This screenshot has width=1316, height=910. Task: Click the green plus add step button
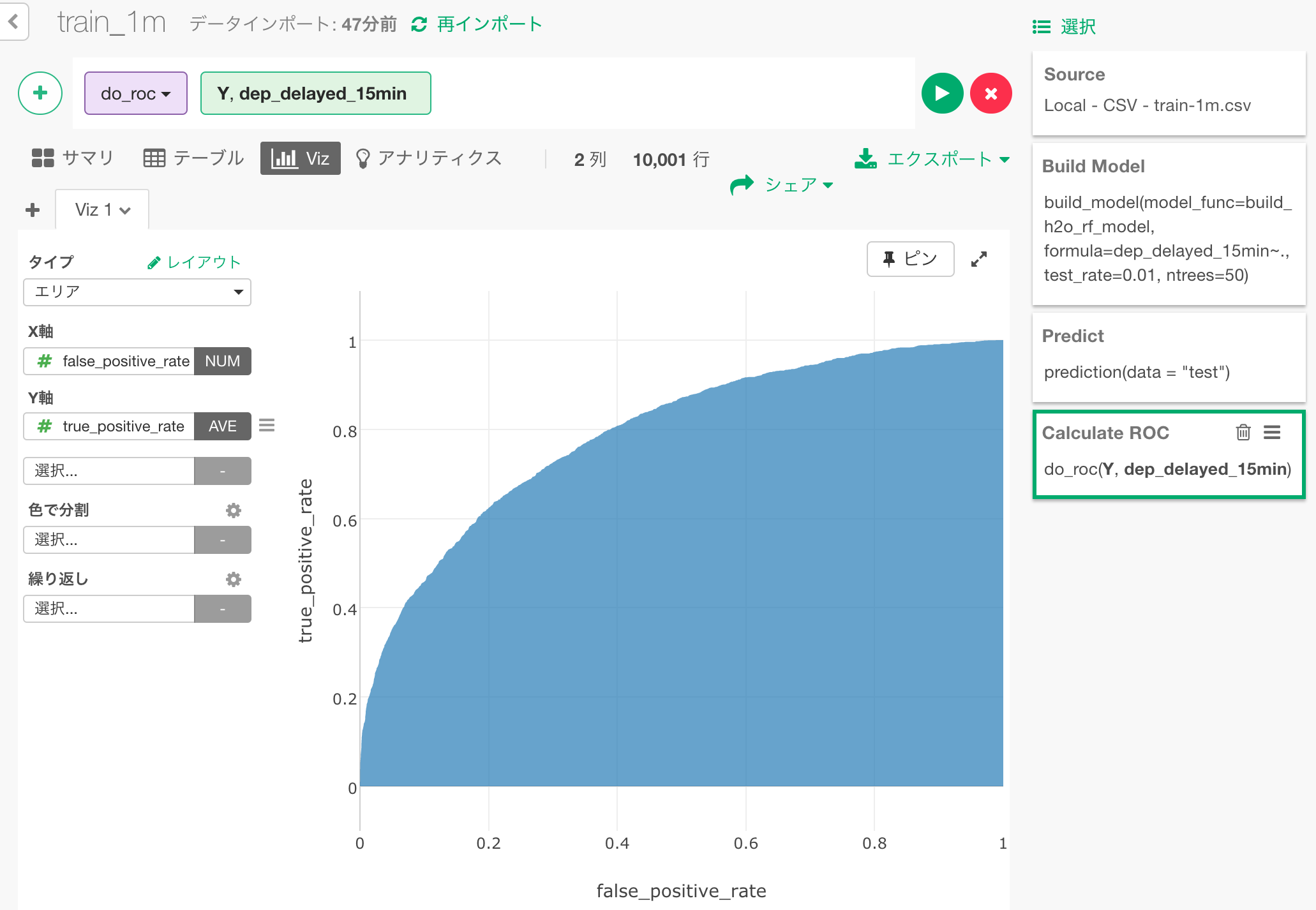pyautogui.click(x=40, y=93)
